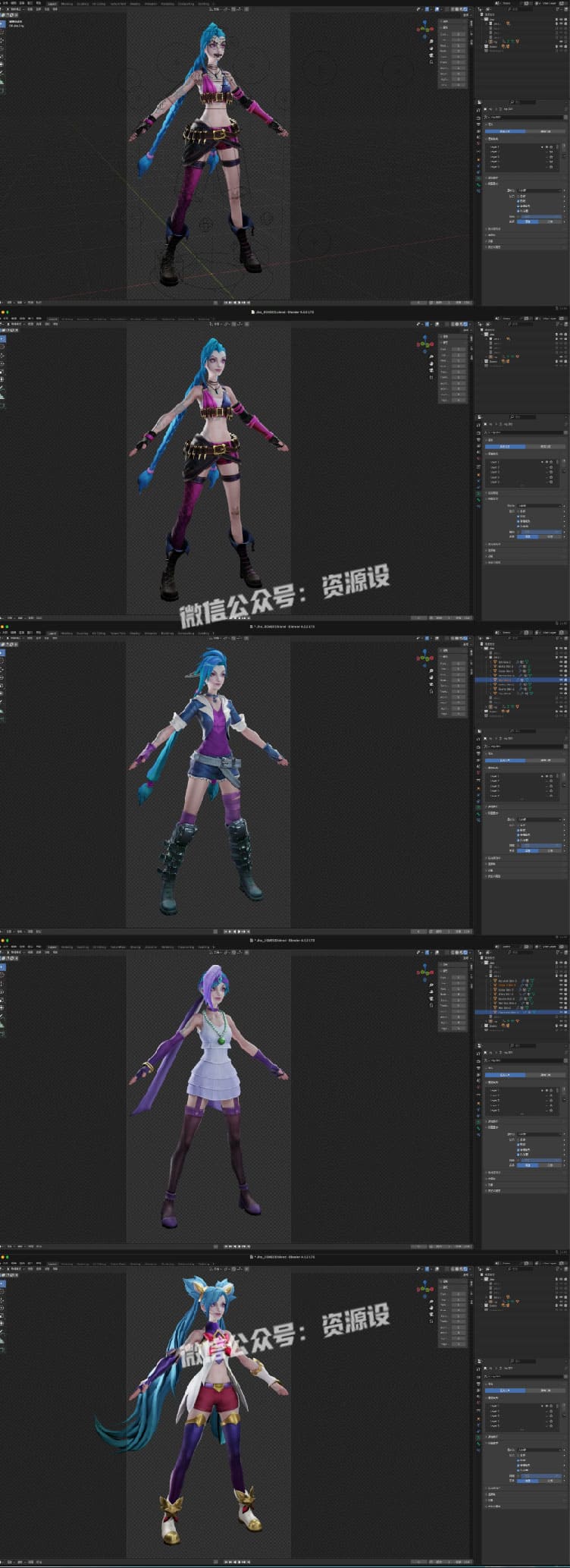Select the Cursor tool in the topmost window toolbar

(x=2, y=31)
